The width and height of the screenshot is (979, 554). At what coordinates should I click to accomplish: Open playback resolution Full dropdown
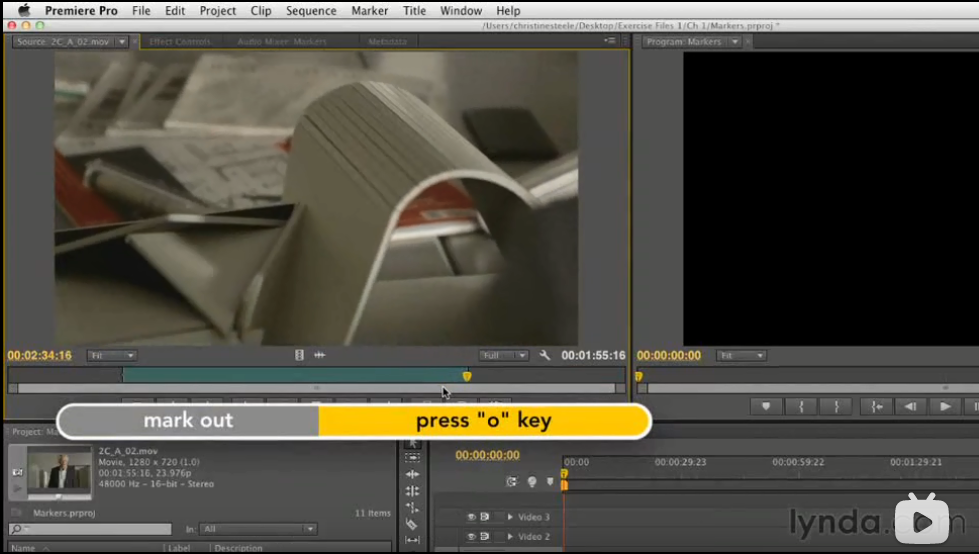pos(503,355)
